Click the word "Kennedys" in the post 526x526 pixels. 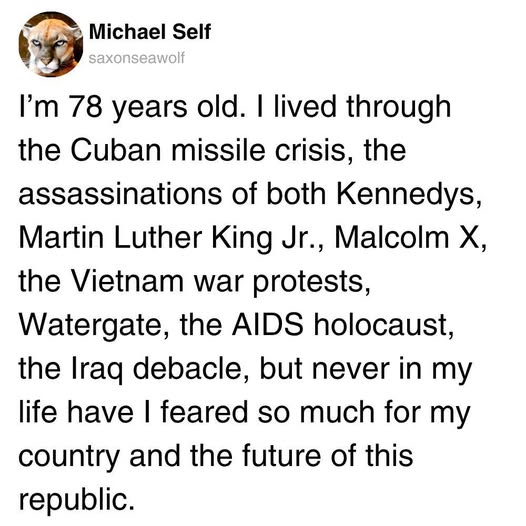tap(409, 196)
